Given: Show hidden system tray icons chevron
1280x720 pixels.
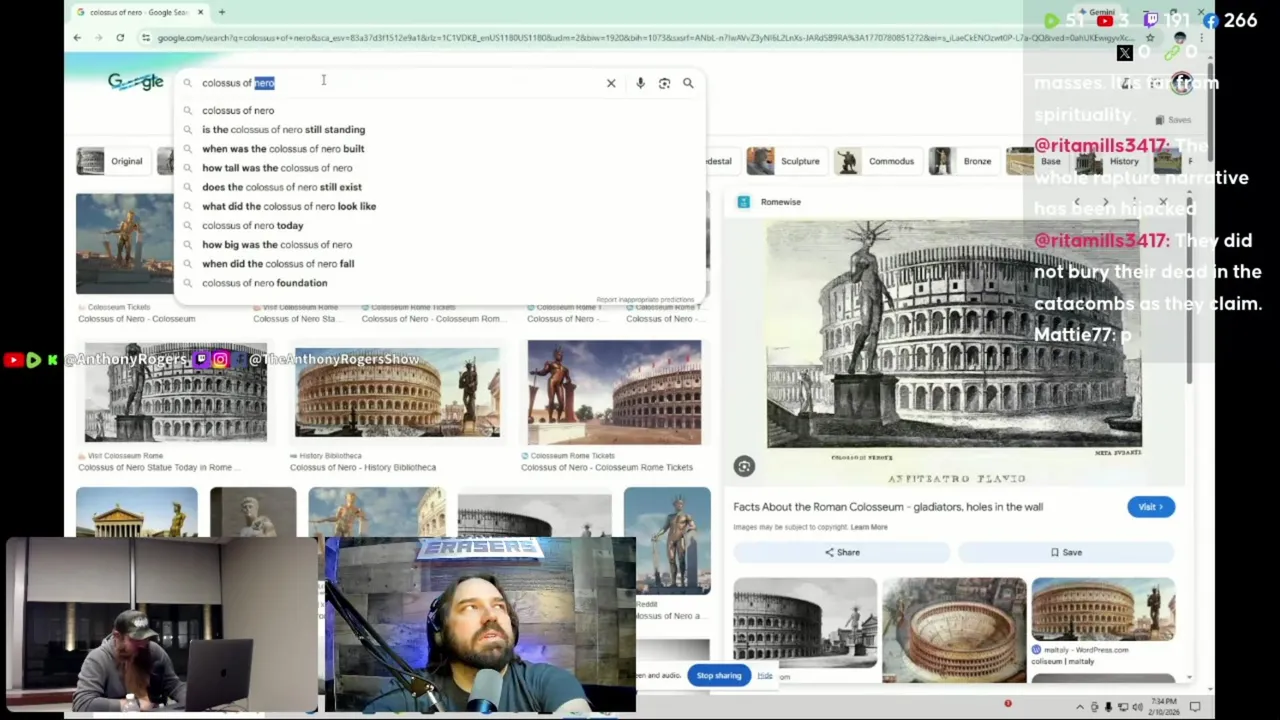Looking at the screenshot, I should [1079, 707].
